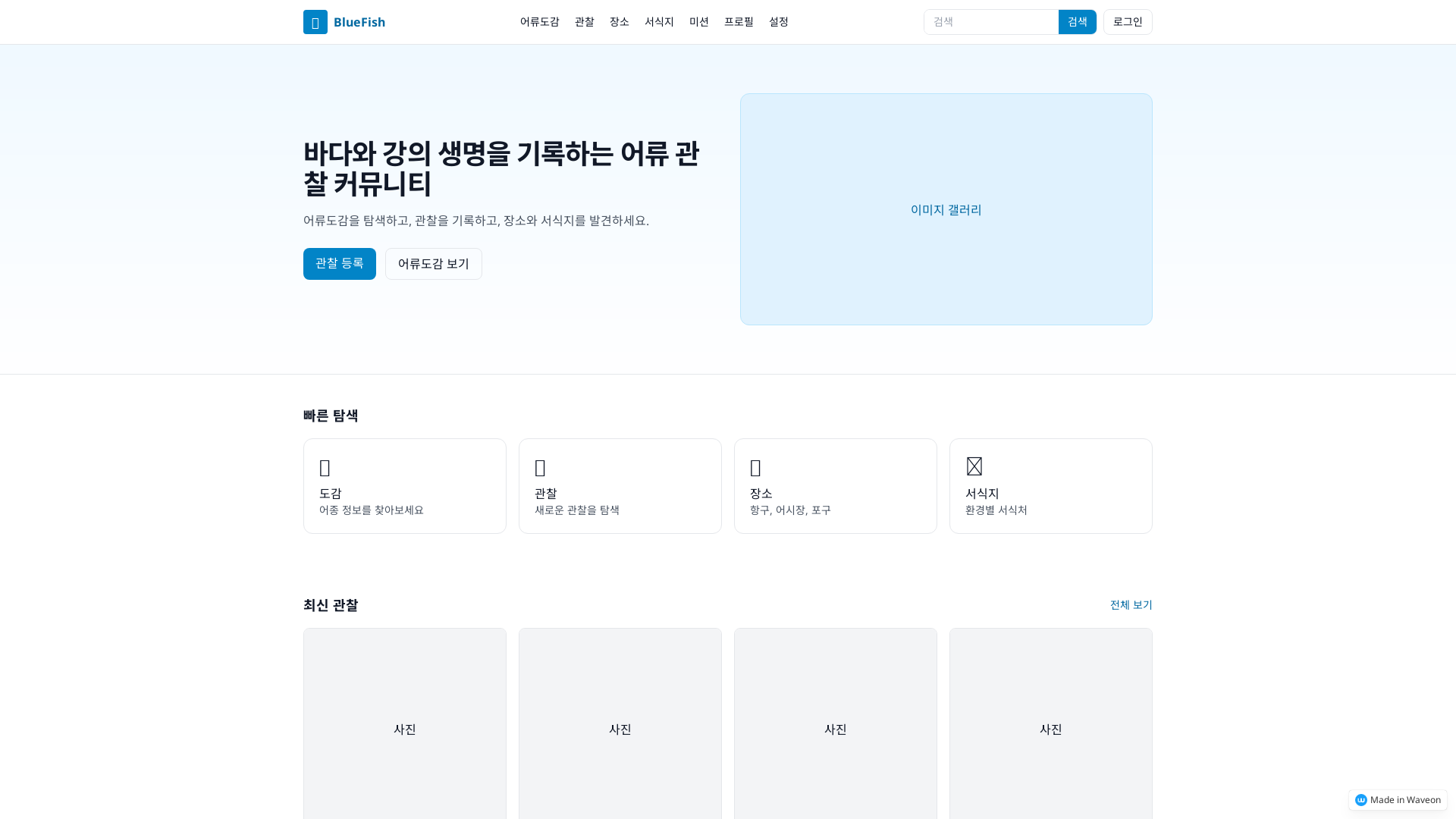Open the 이미지 갤러리 placeholder panel
The width and height of the screenshot is (1456, 819).
[946, 209]
